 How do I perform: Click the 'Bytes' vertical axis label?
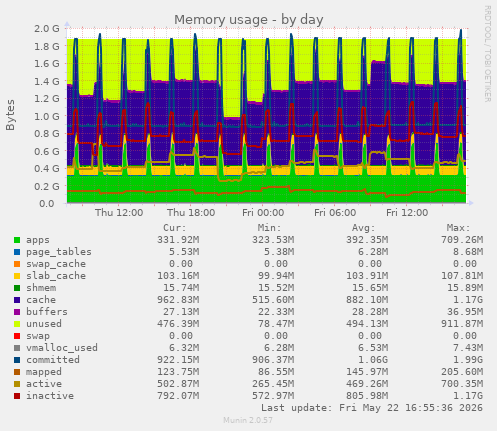click(x=10, y=115)
